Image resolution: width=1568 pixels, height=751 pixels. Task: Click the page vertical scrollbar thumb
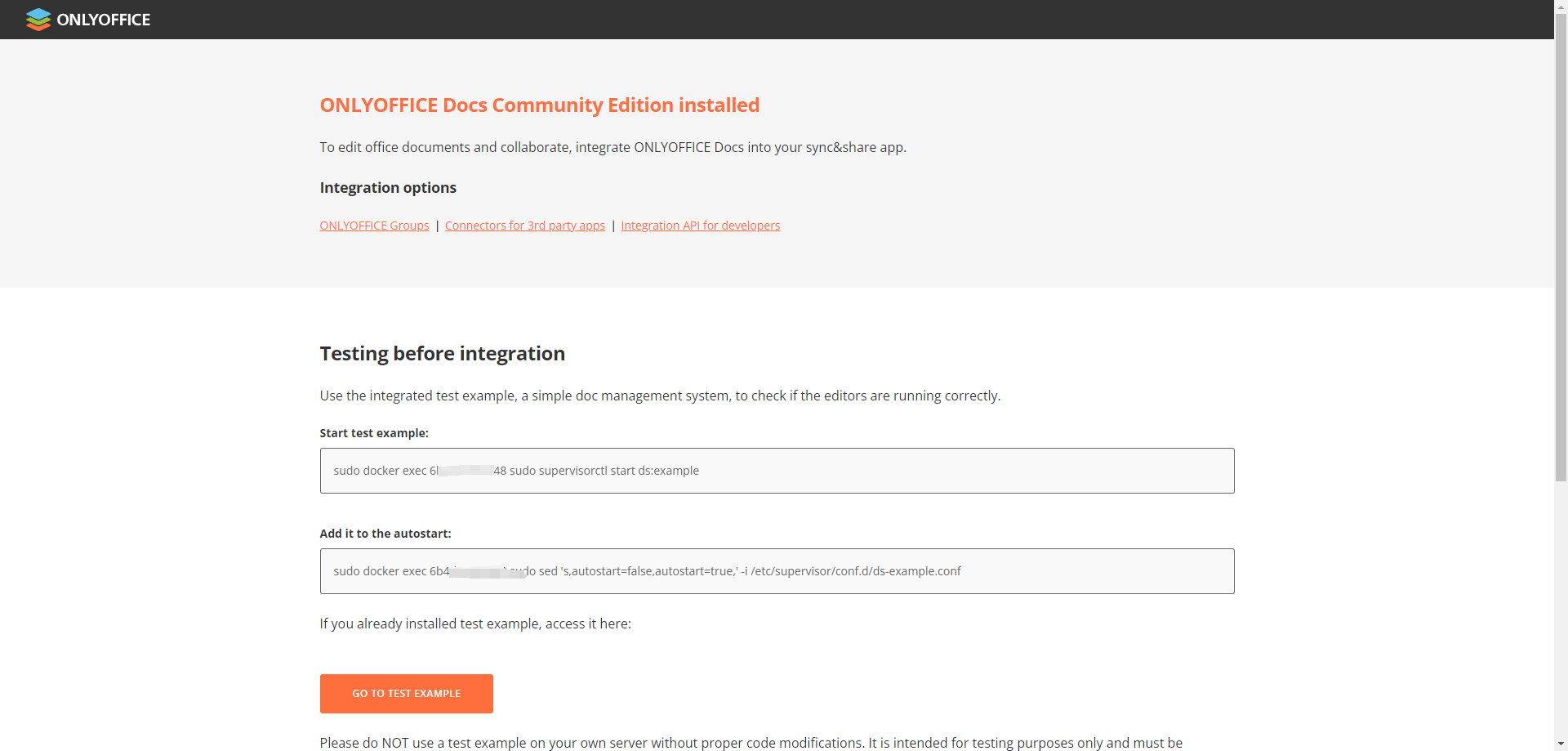(x=1561, y=247)
